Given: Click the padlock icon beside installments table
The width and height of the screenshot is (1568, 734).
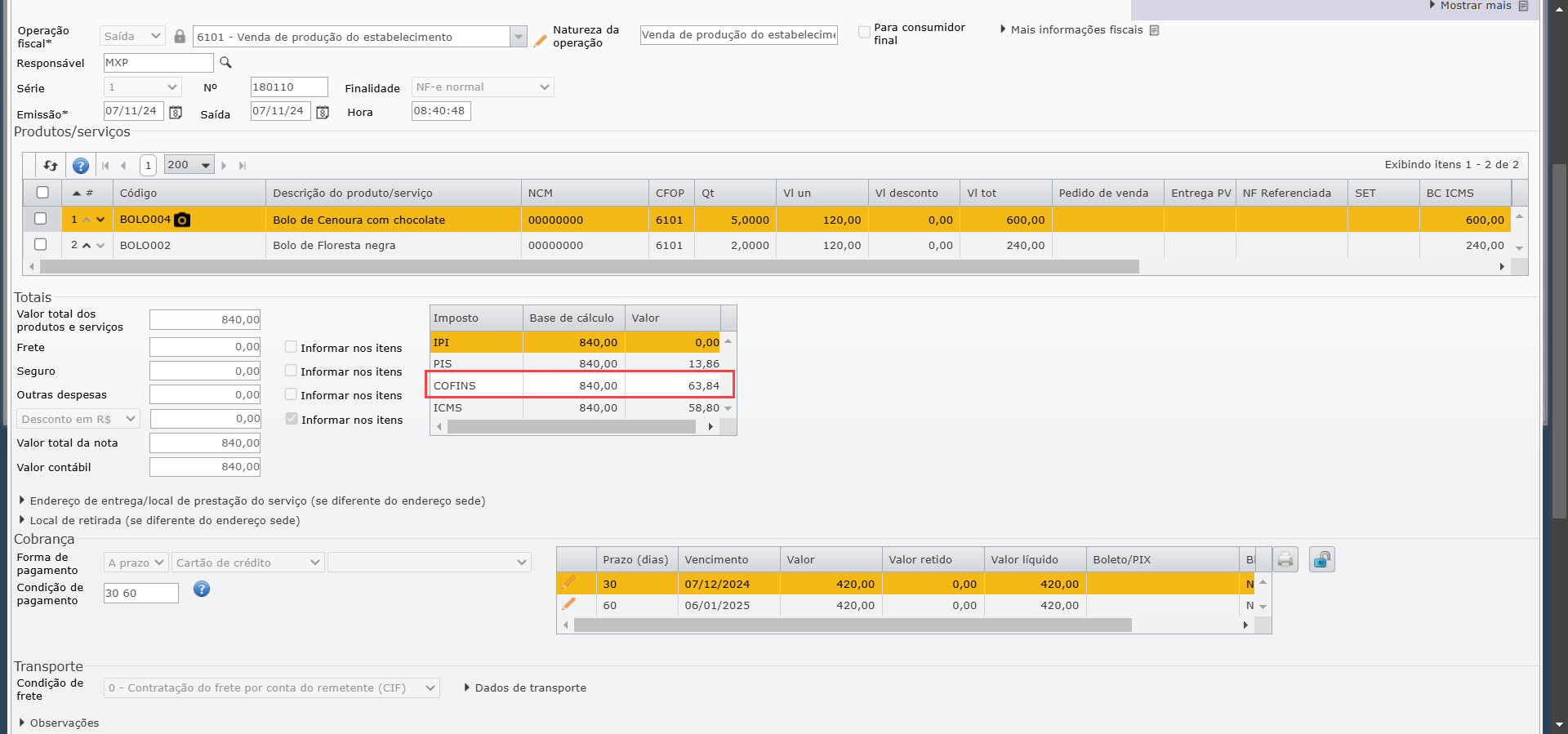Looking at the screenshot, I should [1321, 560].
